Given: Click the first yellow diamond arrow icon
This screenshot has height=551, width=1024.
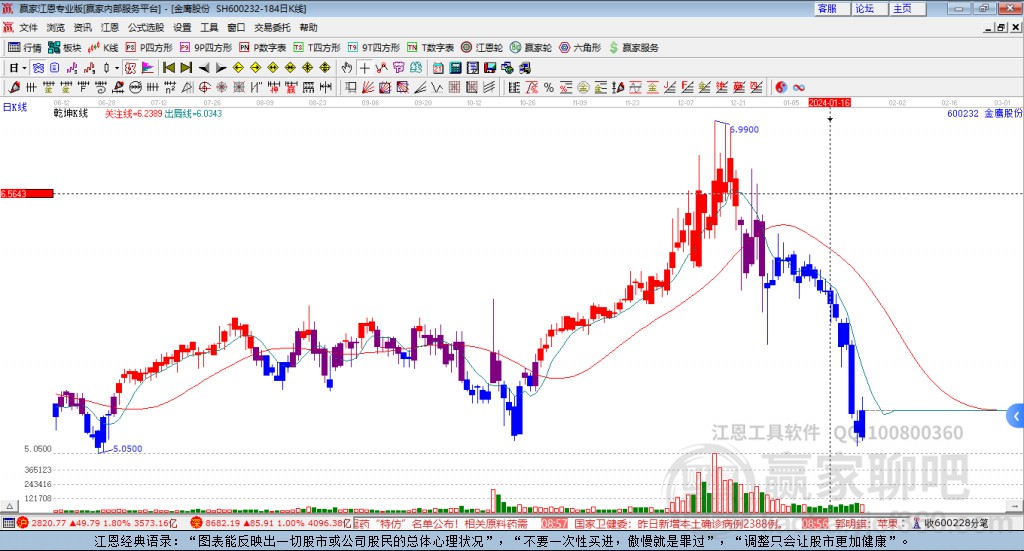Looking at the screenshot, I should (238, 68).
